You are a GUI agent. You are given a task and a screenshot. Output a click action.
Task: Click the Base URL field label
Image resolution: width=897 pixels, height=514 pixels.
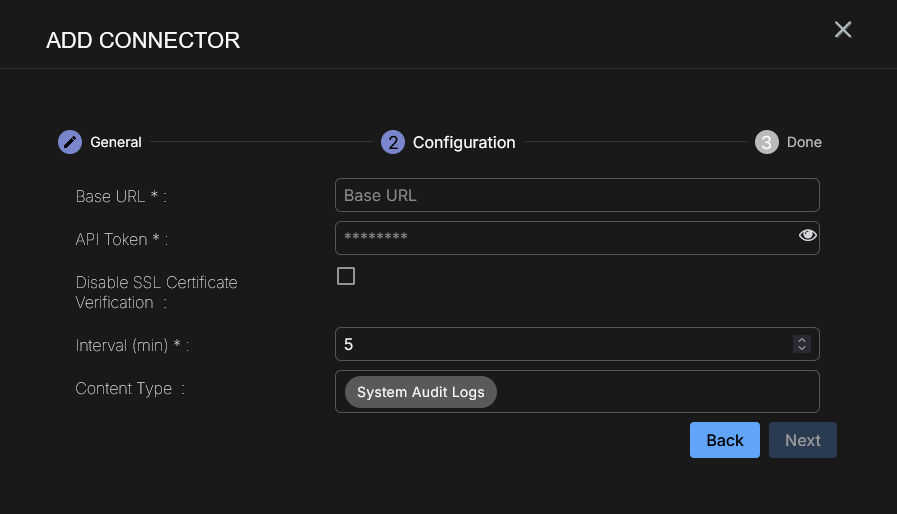(120, 196)
